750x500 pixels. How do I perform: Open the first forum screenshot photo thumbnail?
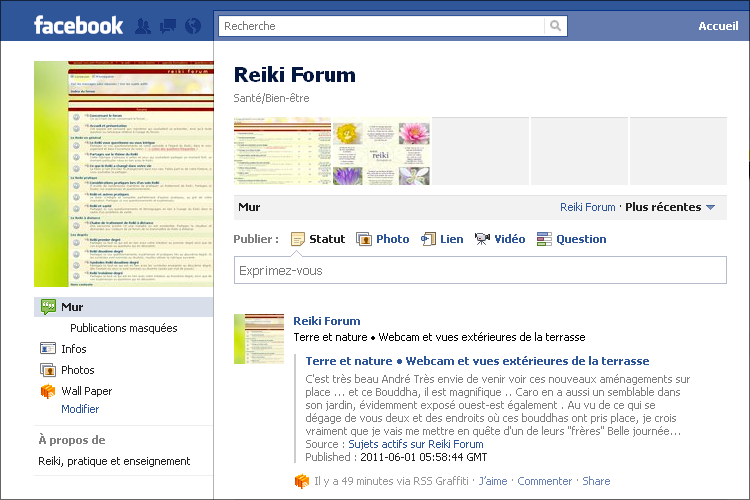(282, 151)
